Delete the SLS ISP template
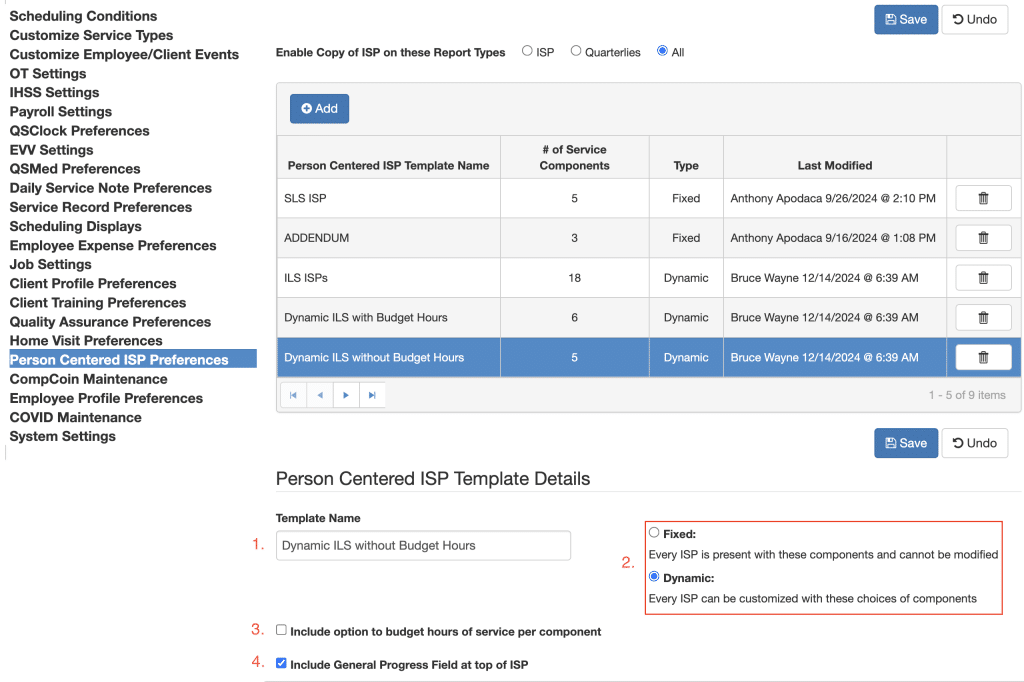 [983, 197]
